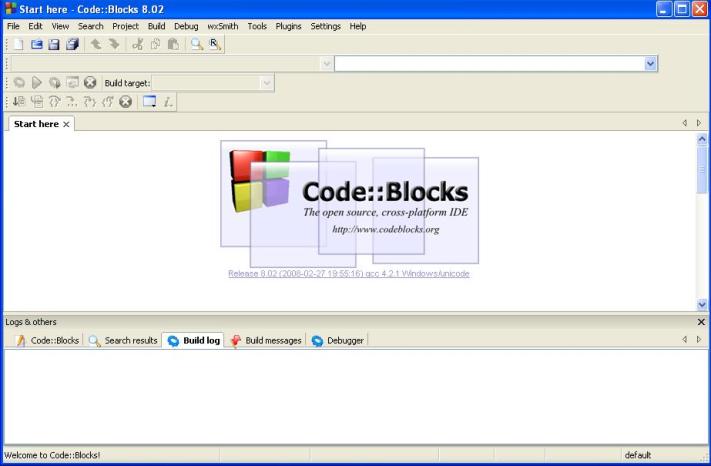Click the Open file toolbar icon
711x466 pixels.
[37, 44]
